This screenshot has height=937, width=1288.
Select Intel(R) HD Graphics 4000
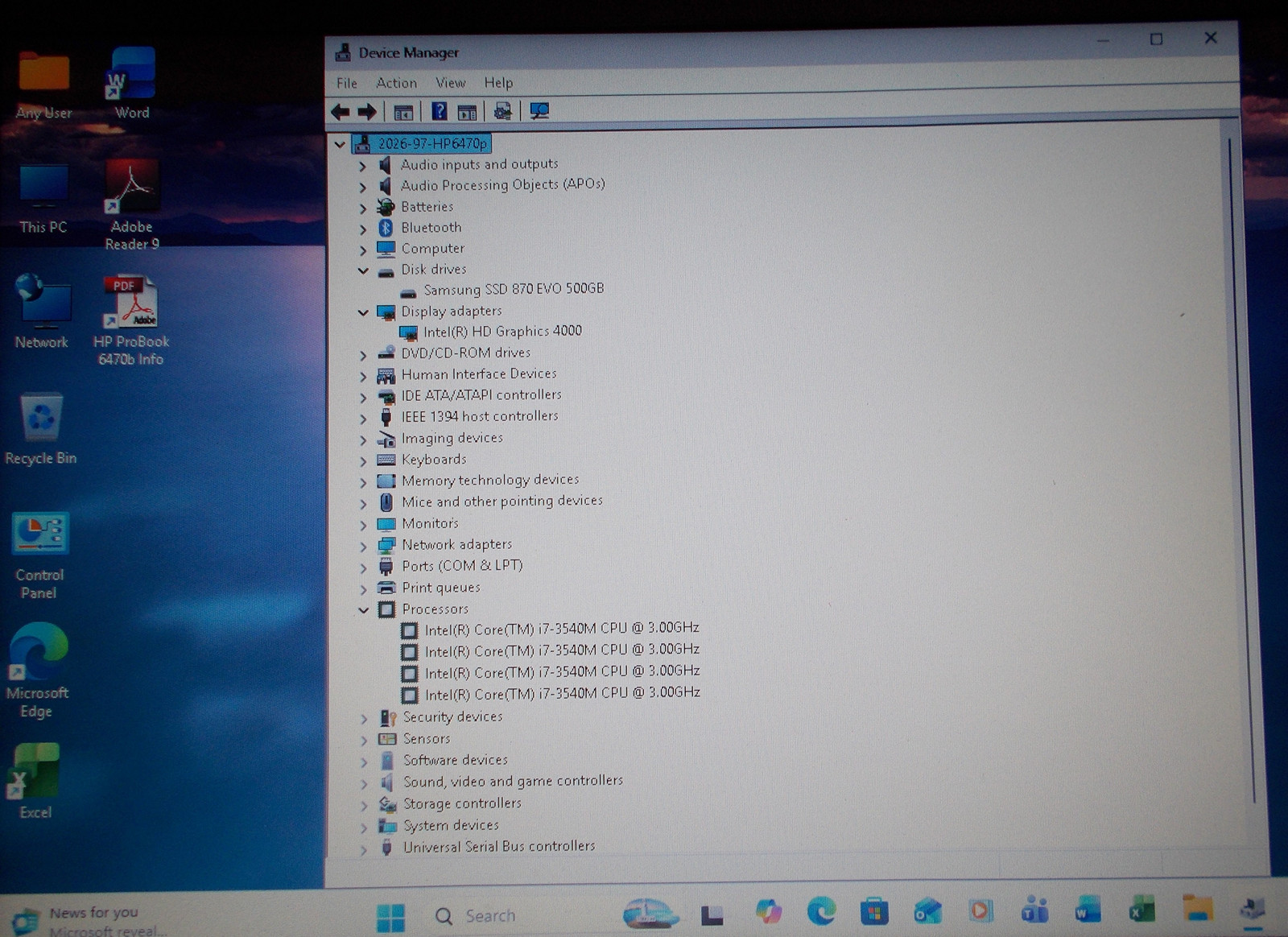point(502,332)
